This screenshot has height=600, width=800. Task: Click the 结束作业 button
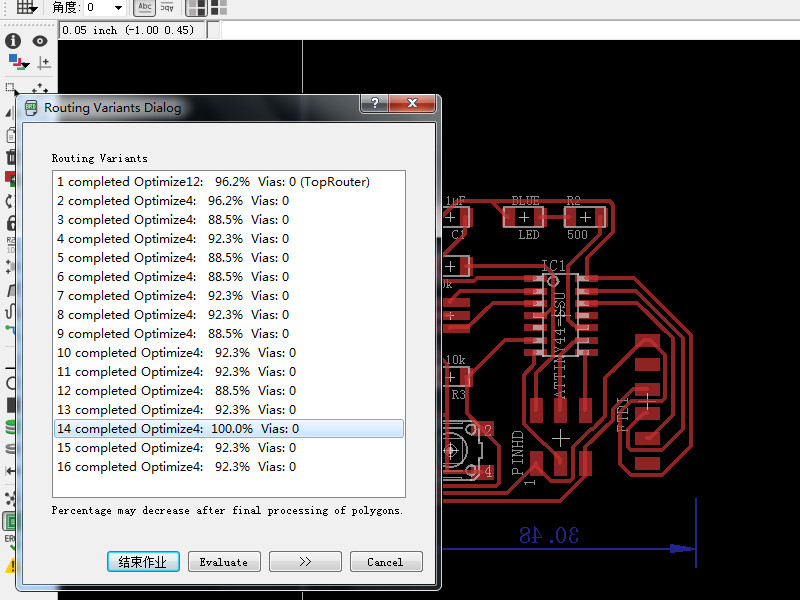[143, 562]
